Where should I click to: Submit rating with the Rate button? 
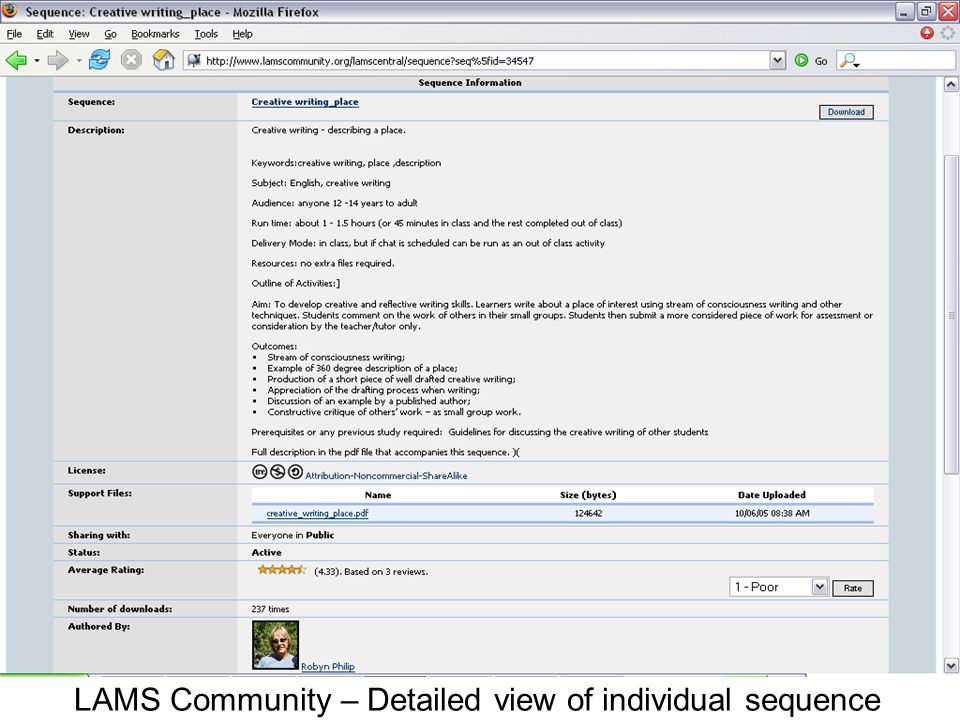[x=853, y=588]
